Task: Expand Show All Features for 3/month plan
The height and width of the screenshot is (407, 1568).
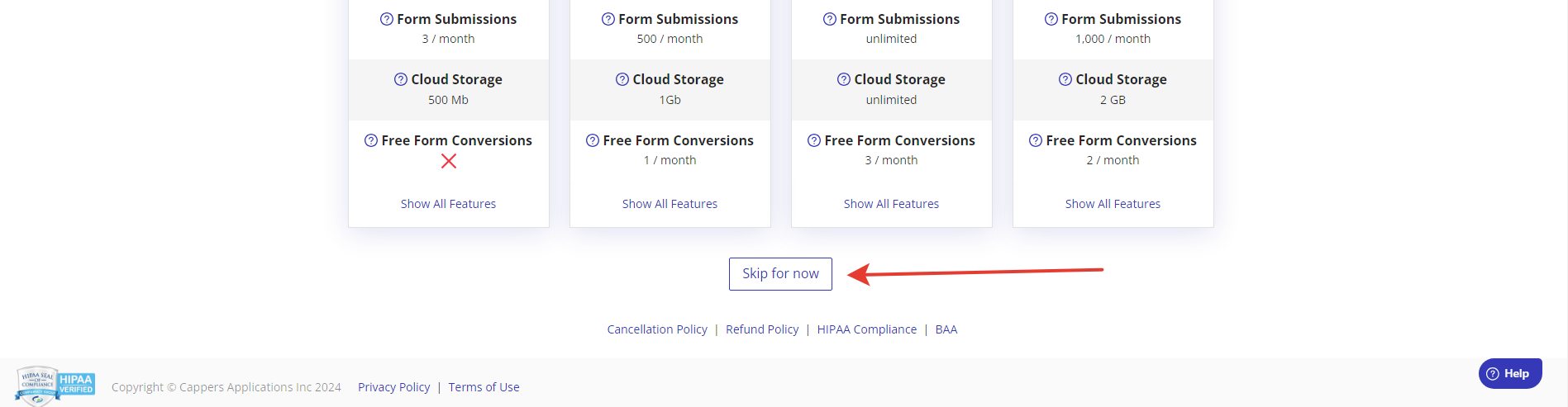Action: tap(448, 204)
